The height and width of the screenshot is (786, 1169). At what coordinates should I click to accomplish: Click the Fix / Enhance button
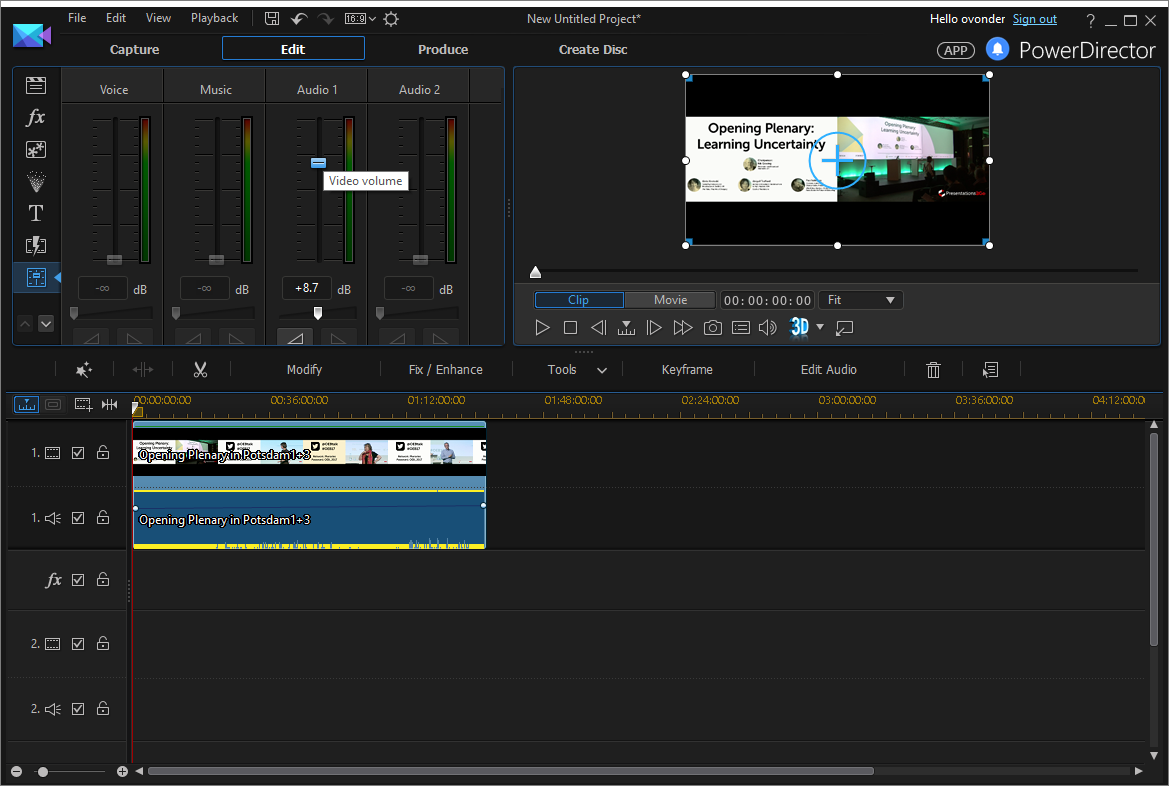[445, 370]
